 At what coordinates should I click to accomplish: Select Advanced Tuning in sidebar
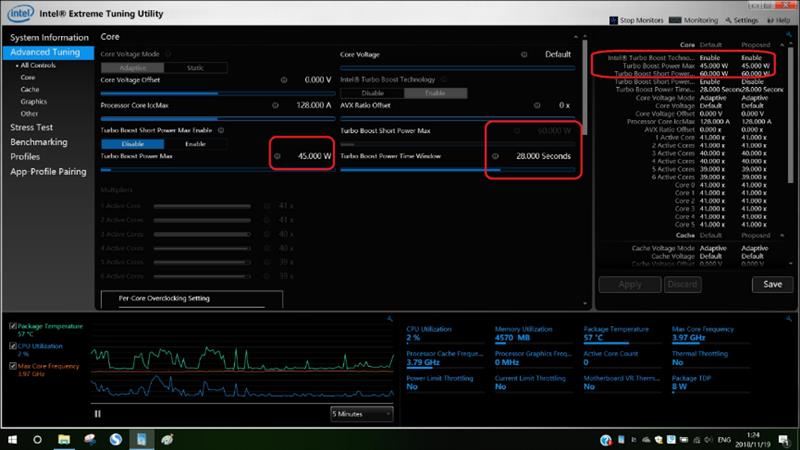(x=48, y=53)
